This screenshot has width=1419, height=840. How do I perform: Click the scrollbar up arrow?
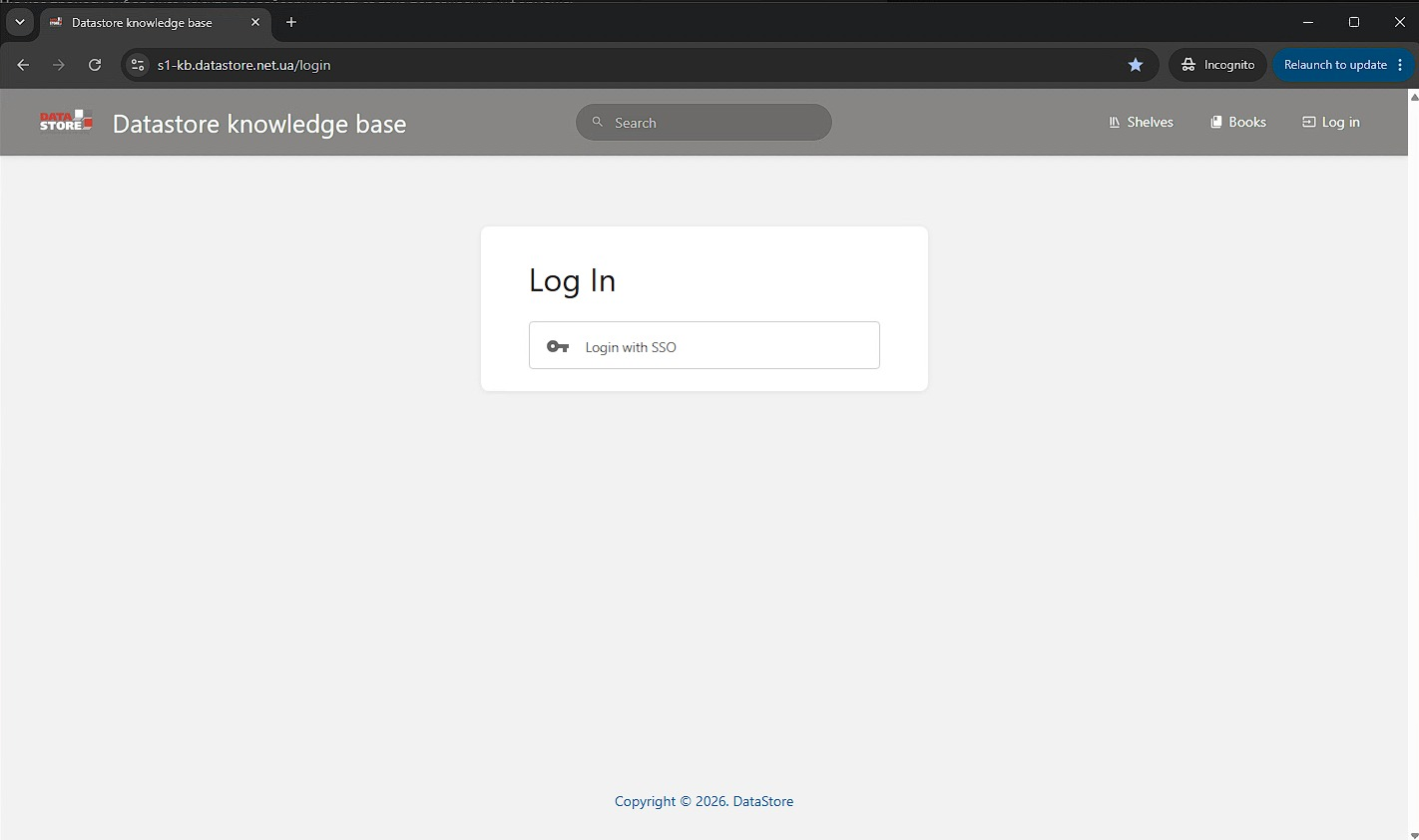click(x=1414, y=96)
